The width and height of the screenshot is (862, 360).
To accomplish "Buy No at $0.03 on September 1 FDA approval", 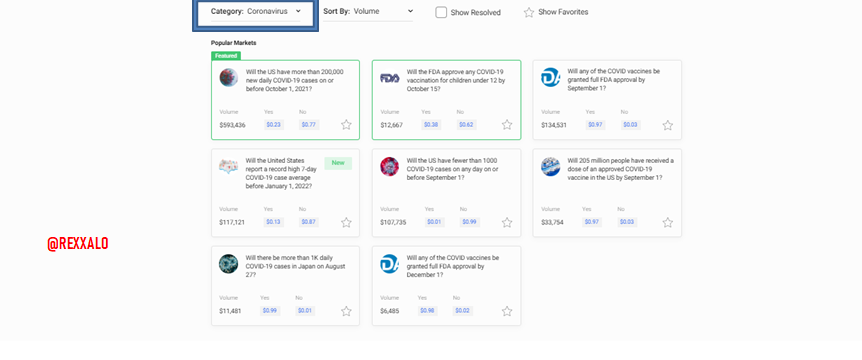I will point(631,125).
